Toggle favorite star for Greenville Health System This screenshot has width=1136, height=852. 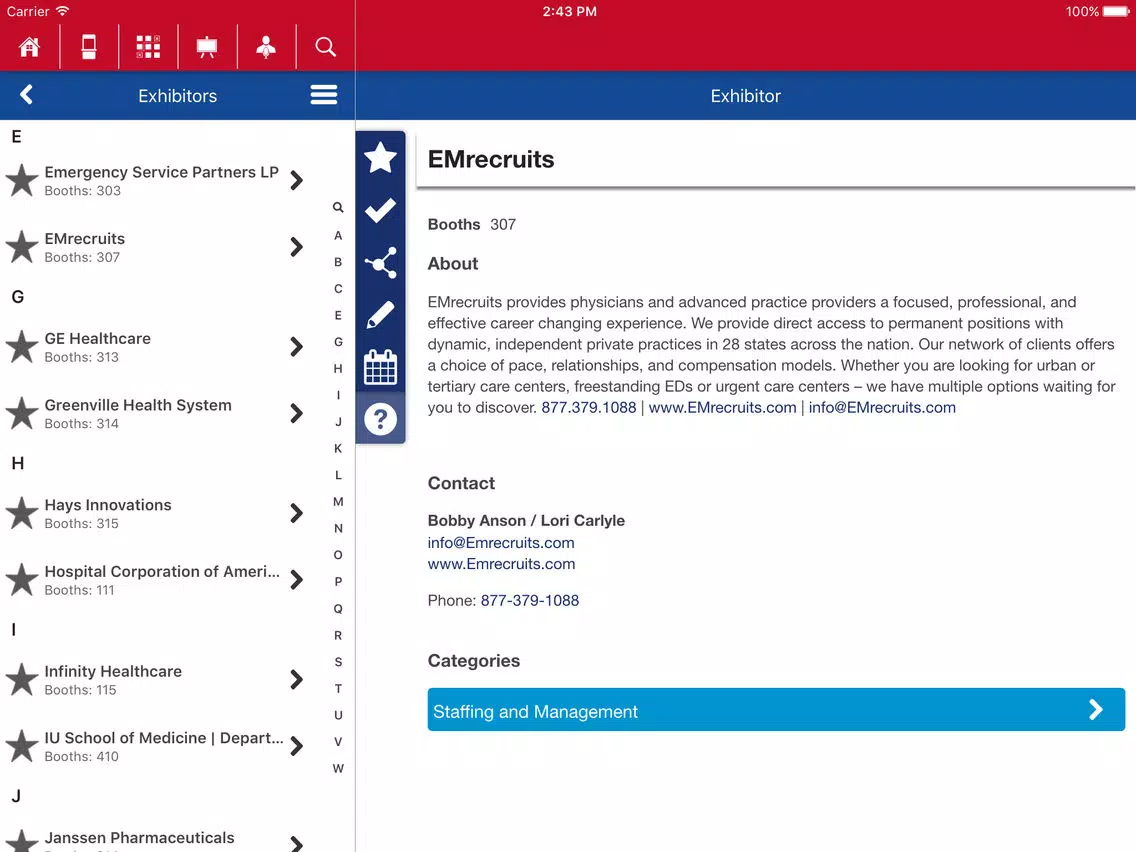point(22,414)
